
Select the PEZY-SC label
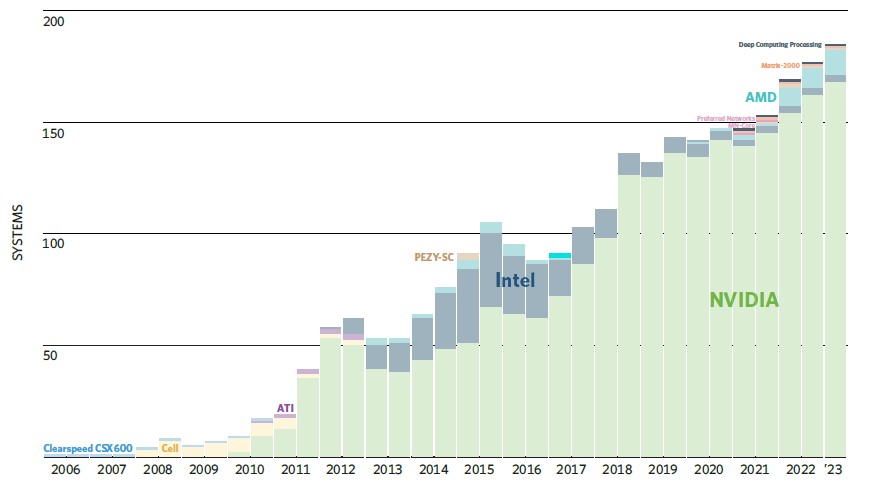point(434,257)
